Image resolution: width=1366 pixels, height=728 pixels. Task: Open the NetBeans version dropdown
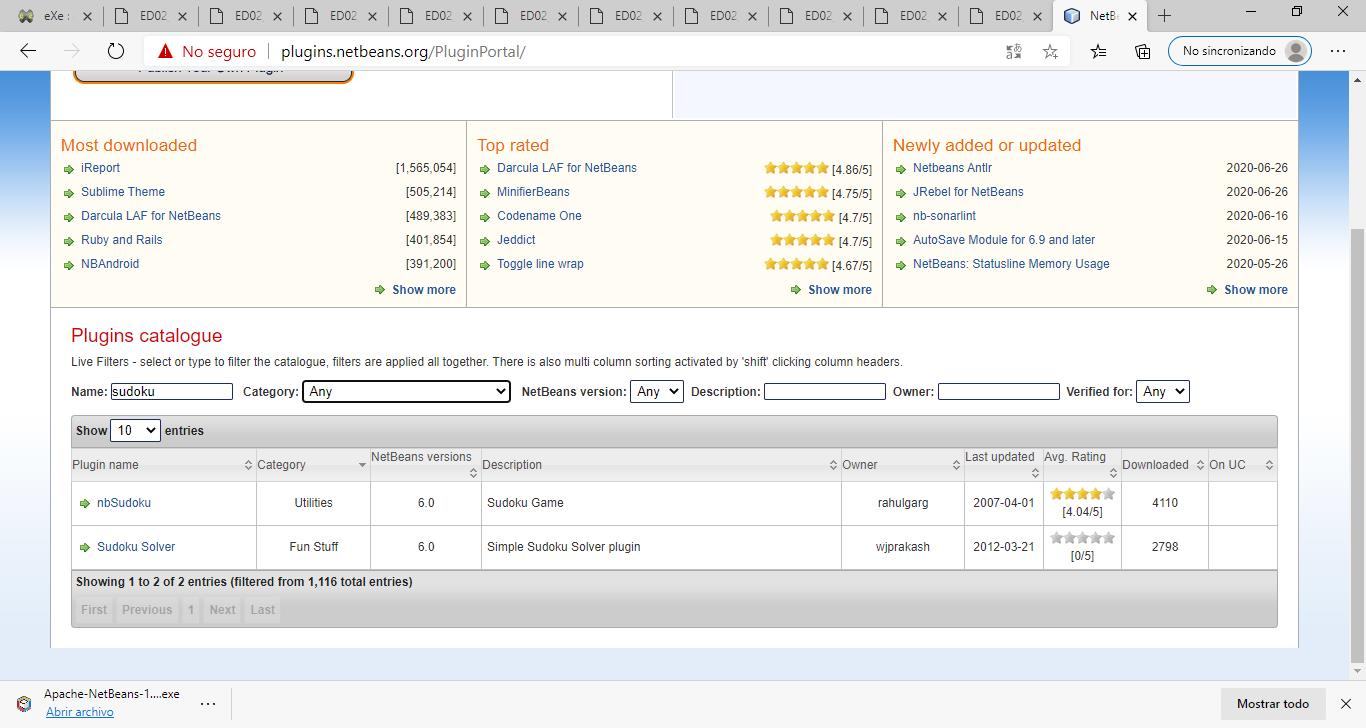pyautogui.click(x=657, y=392)
